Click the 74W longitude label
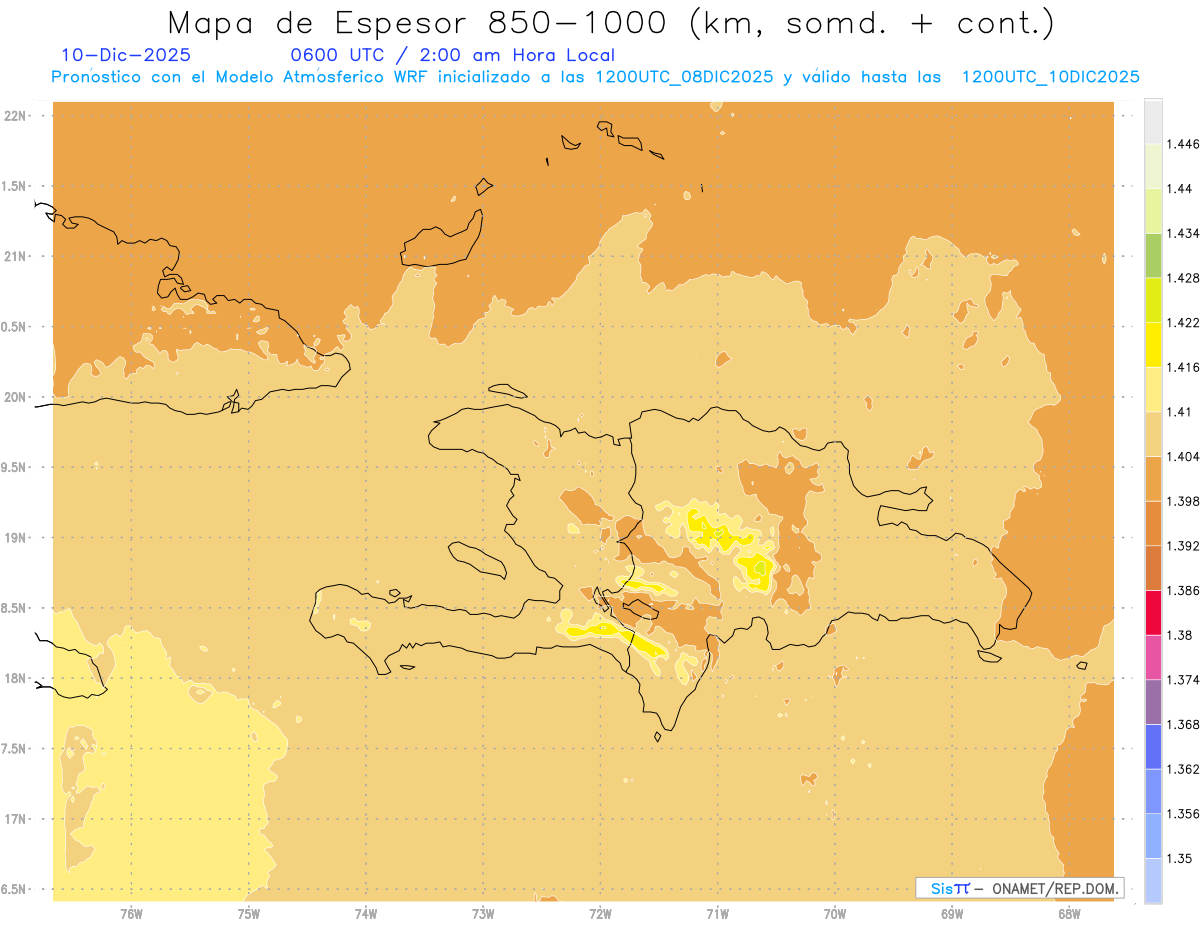 coord(366,913)
